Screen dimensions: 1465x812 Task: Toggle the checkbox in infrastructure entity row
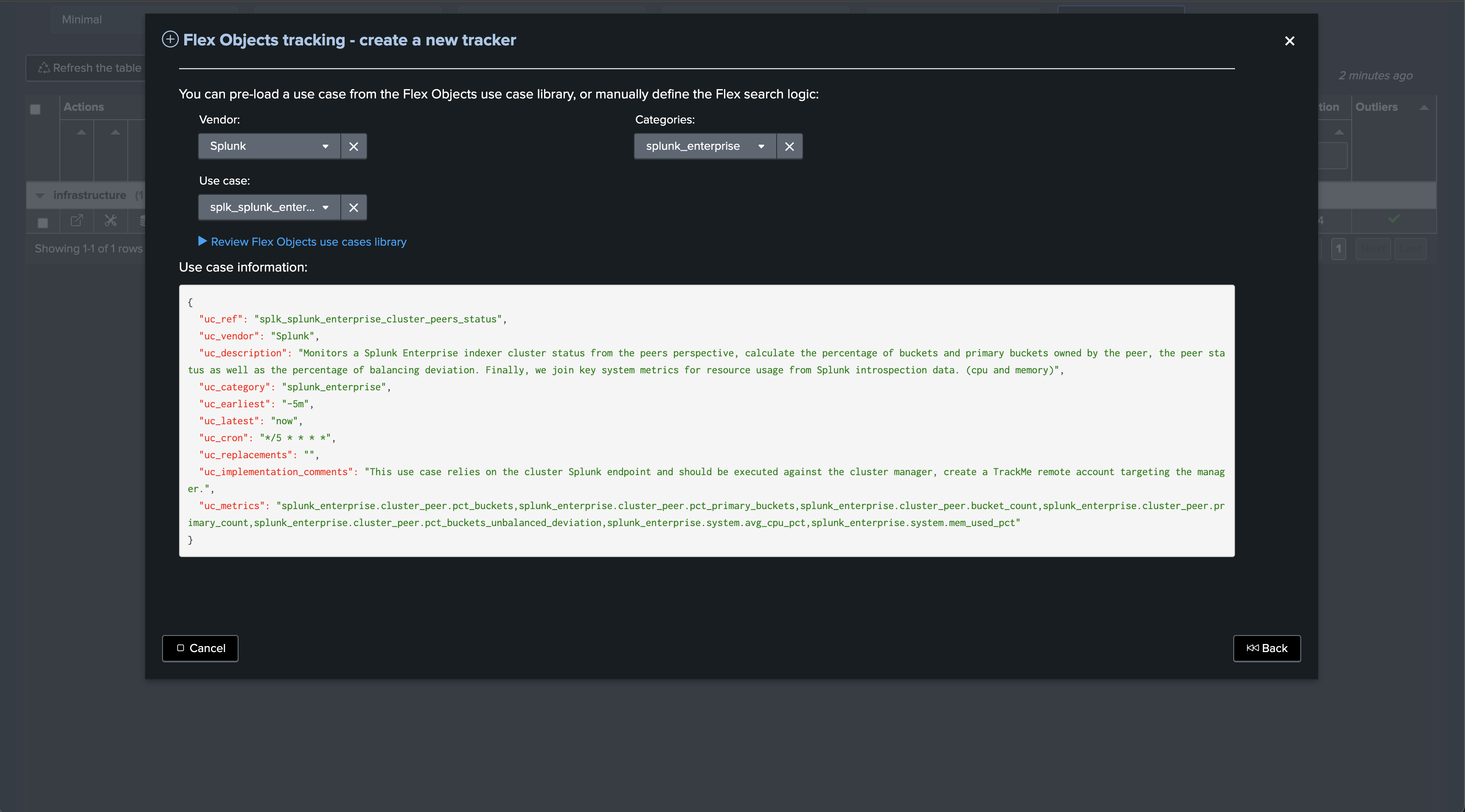43,223
